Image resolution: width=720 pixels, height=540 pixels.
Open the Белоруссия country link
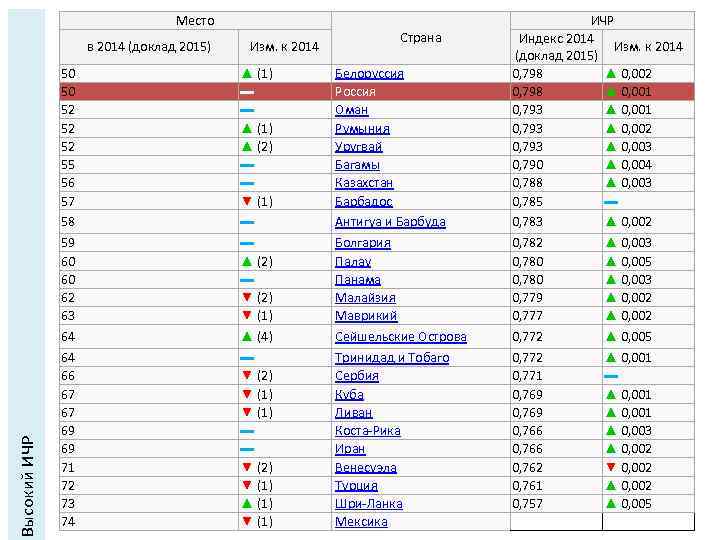tap(369, 73)
